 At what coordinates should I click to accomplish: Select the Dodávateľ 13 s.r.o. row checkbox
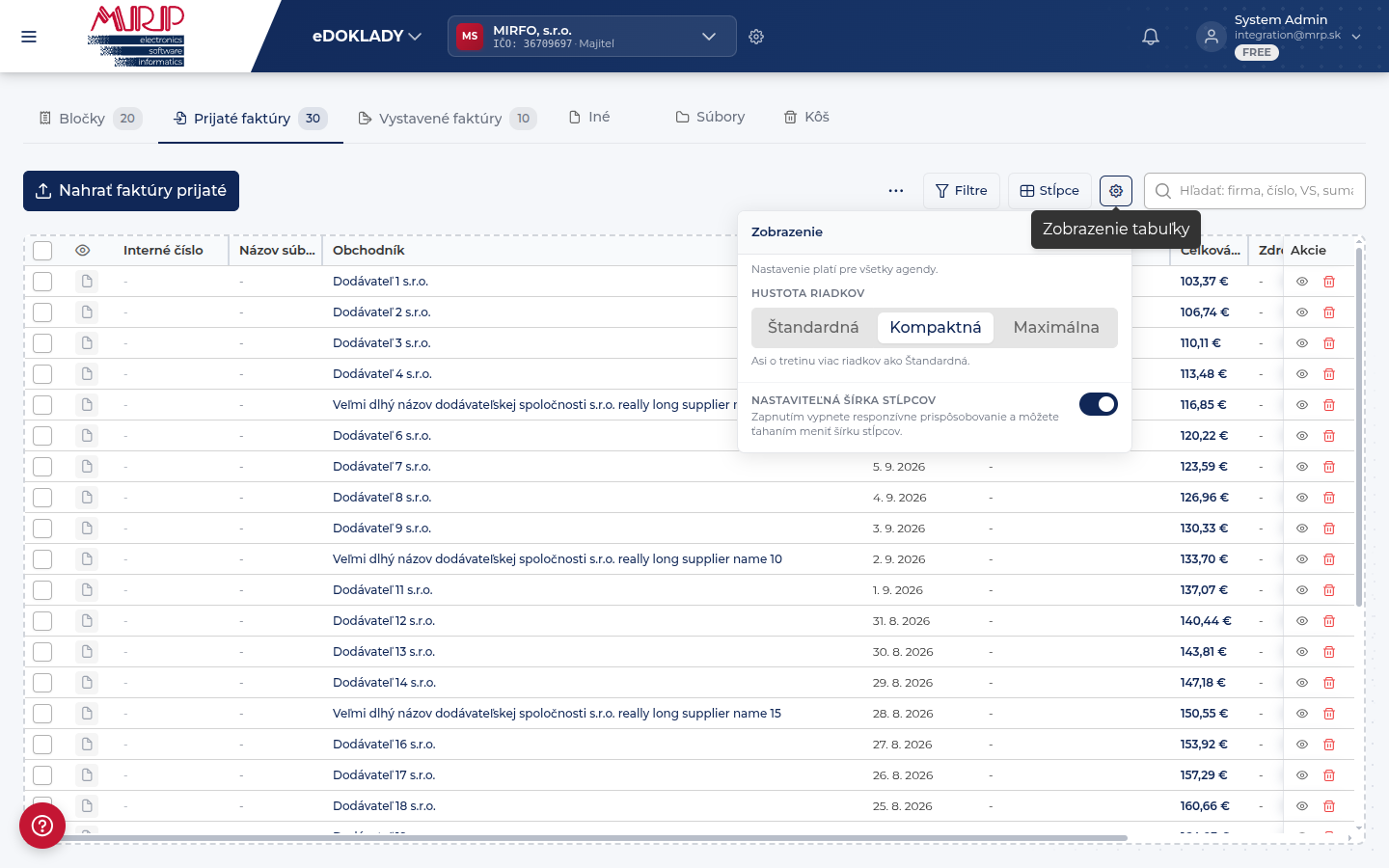pyautogui.click(x=42, y=652)
